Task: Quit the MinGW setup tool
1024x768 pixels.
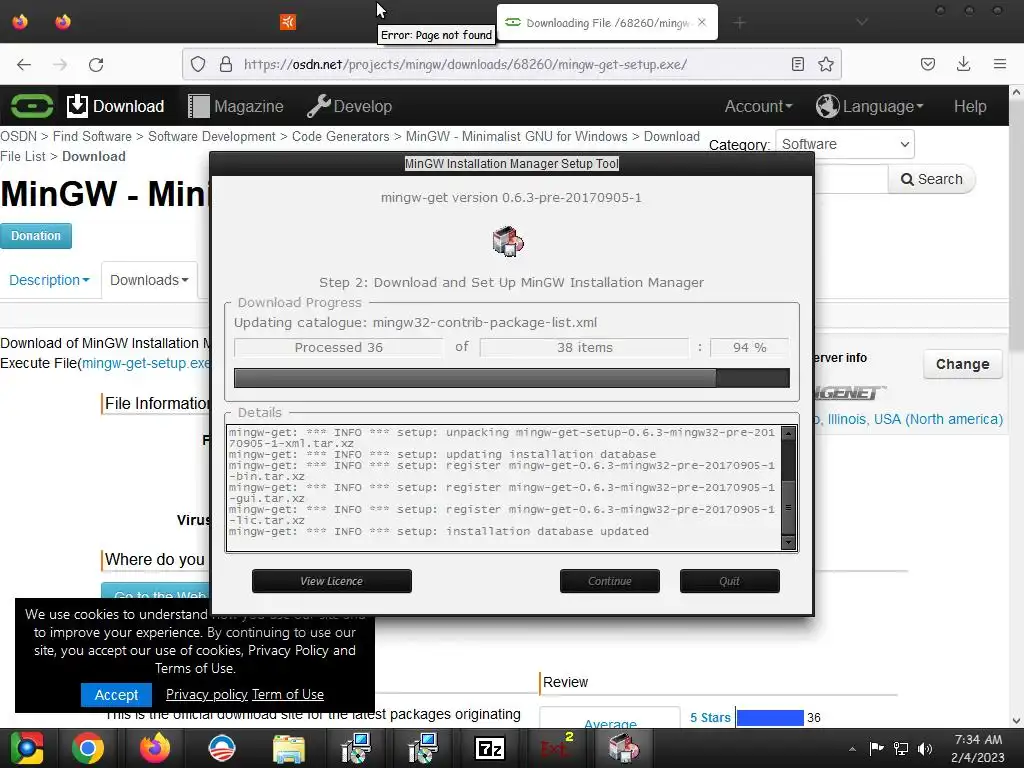Action: pyautogui.click(x=729, y=581)
